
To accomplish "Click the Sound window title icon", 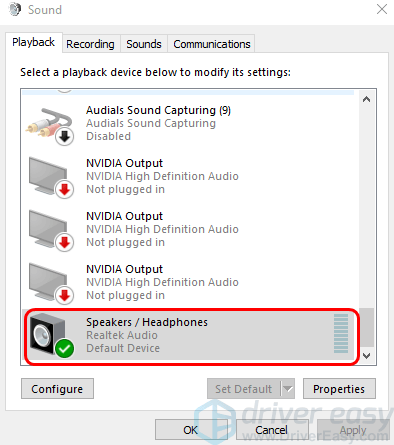I will coord(15,9).
